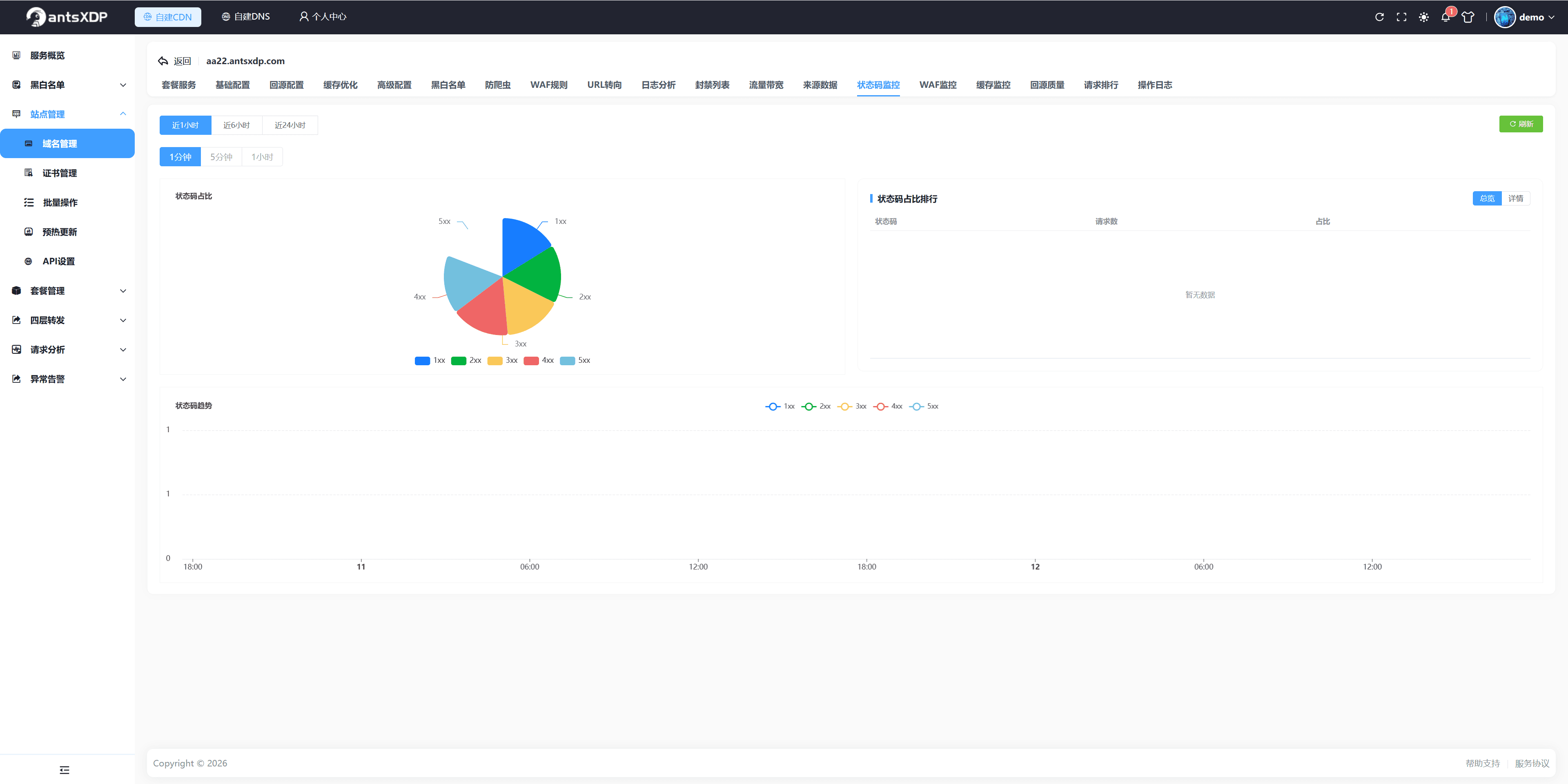Image resolution: width=1568 pixels, height=784 pixels.
Task: Expand the 套餐管理 sidebar menu
Action: click(67, 290)
